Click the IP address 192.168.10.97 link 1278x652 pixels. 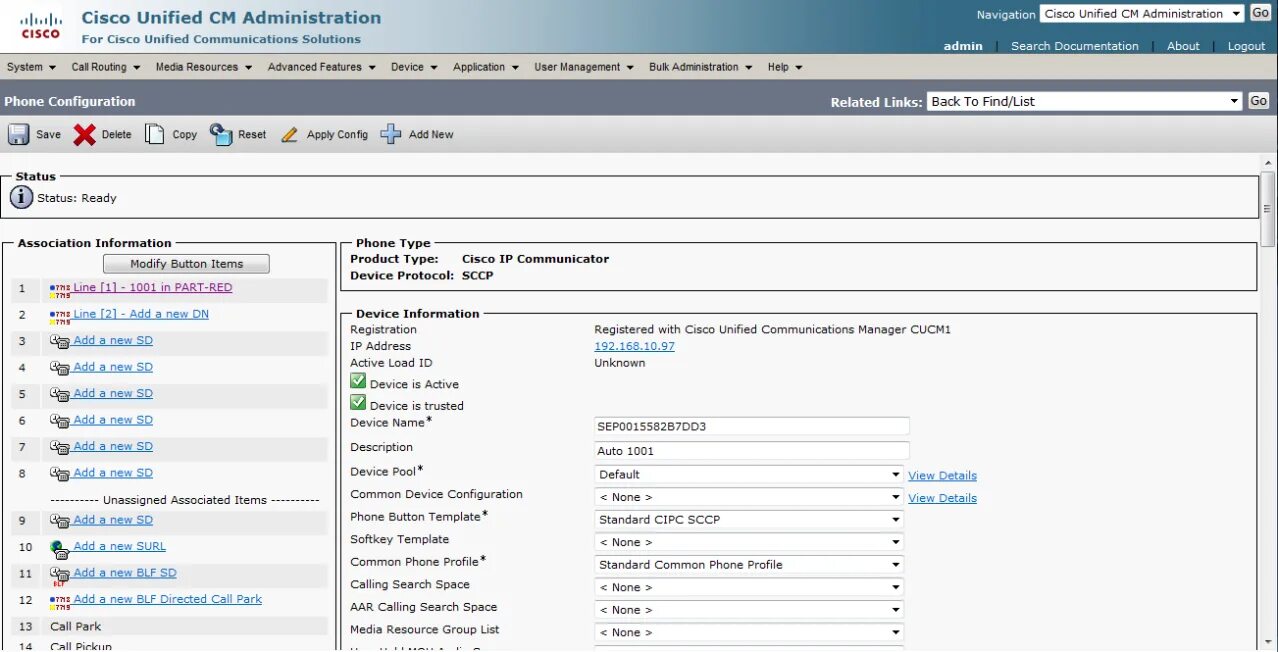pos(635,346)
